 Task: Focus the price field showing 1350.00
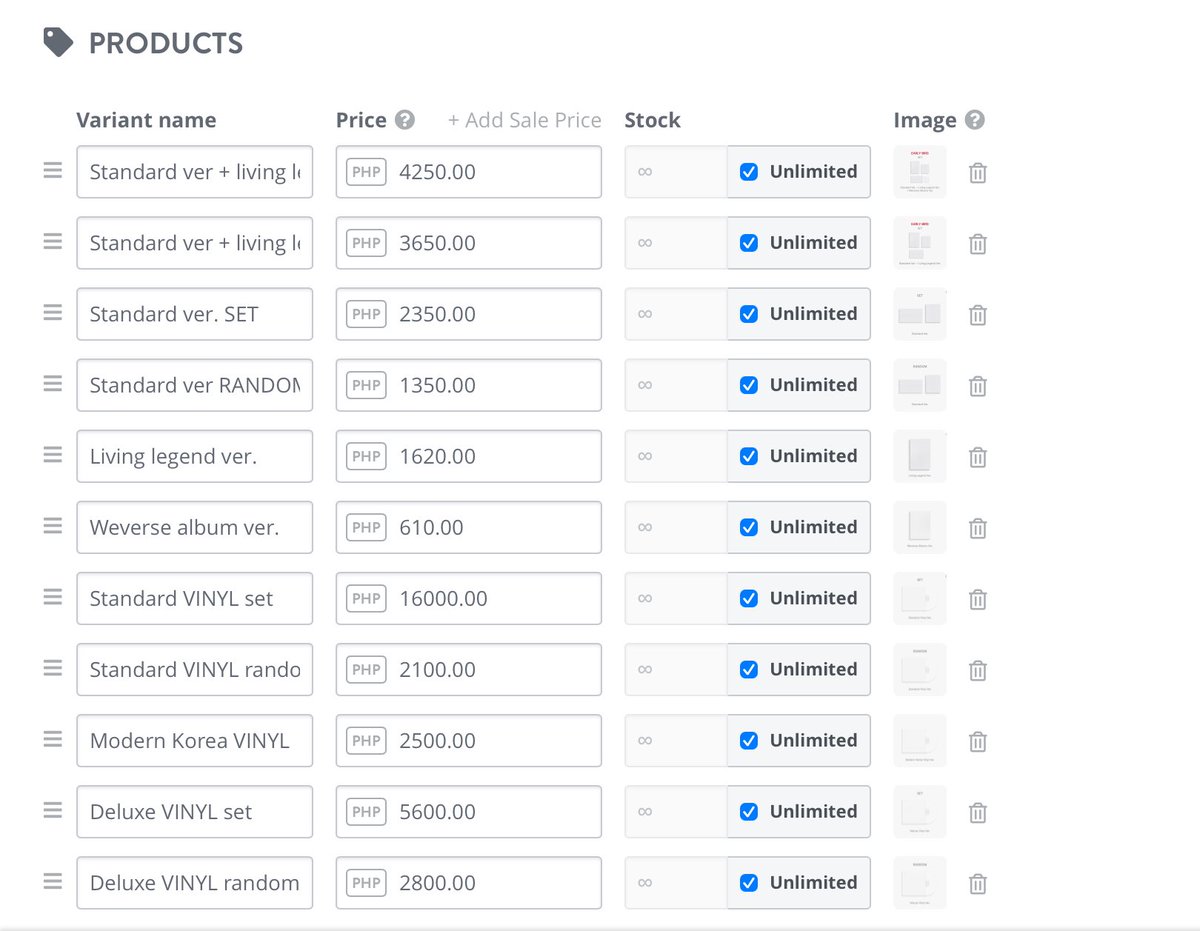[469, 385]
